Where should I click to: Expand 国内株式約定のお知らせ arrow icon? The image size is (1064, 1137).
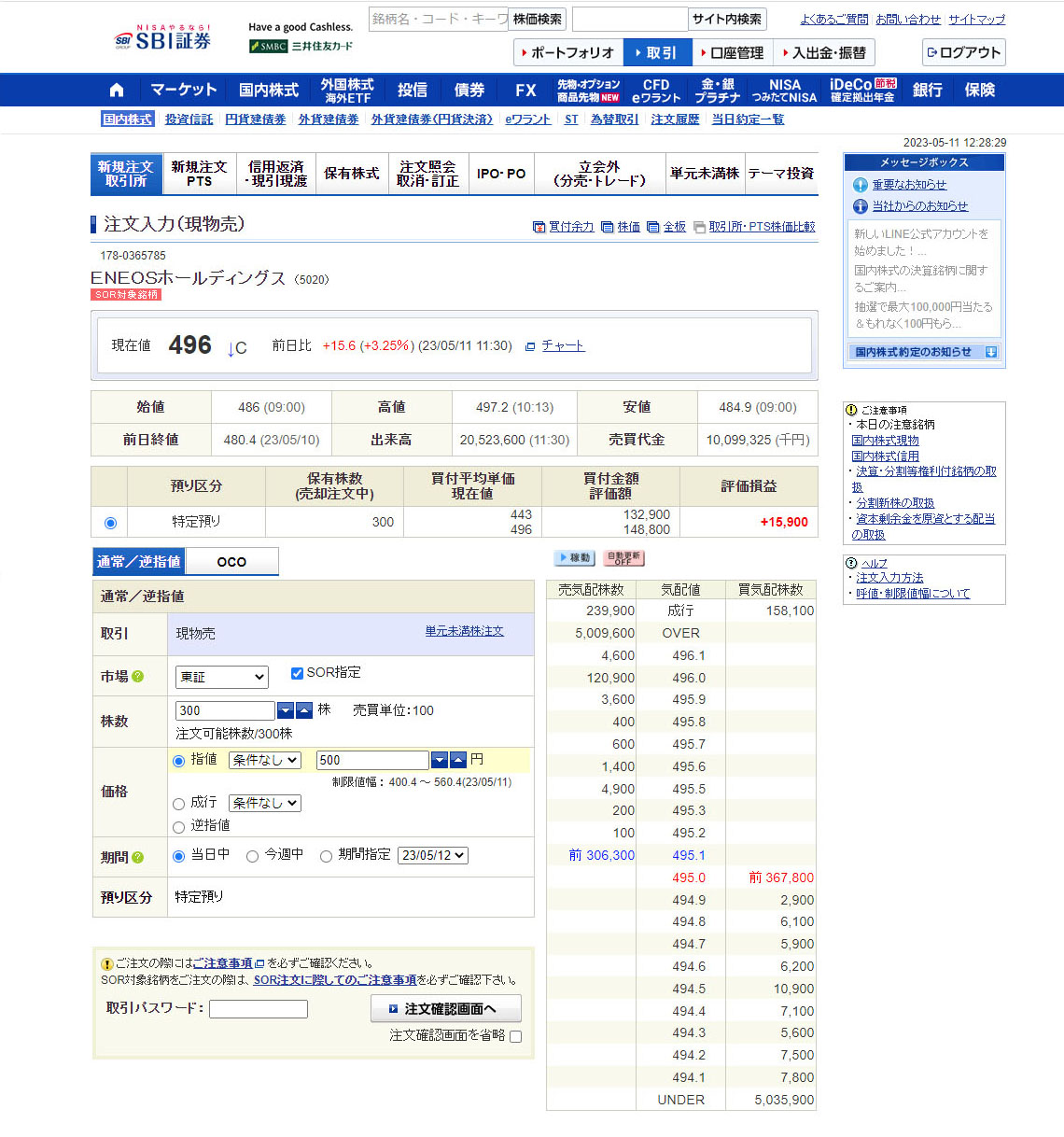[x=990, y=352]
